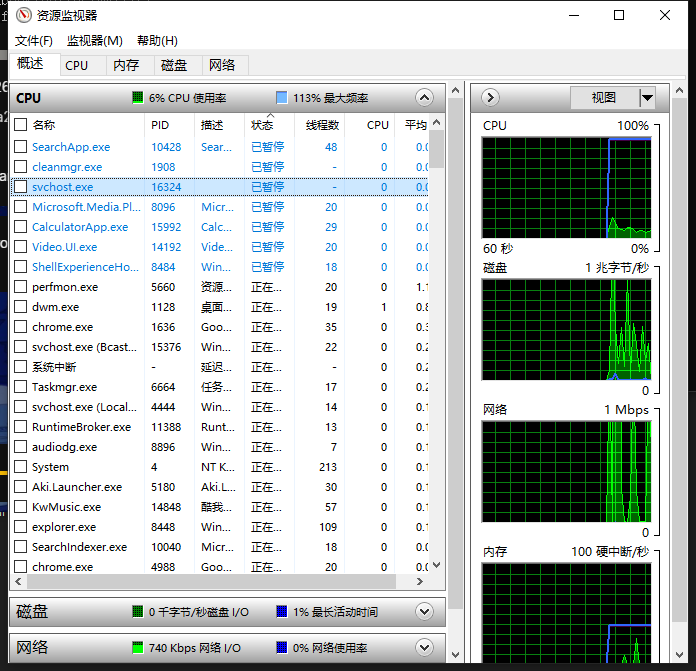Click the 视图 button

pos(604,98)
